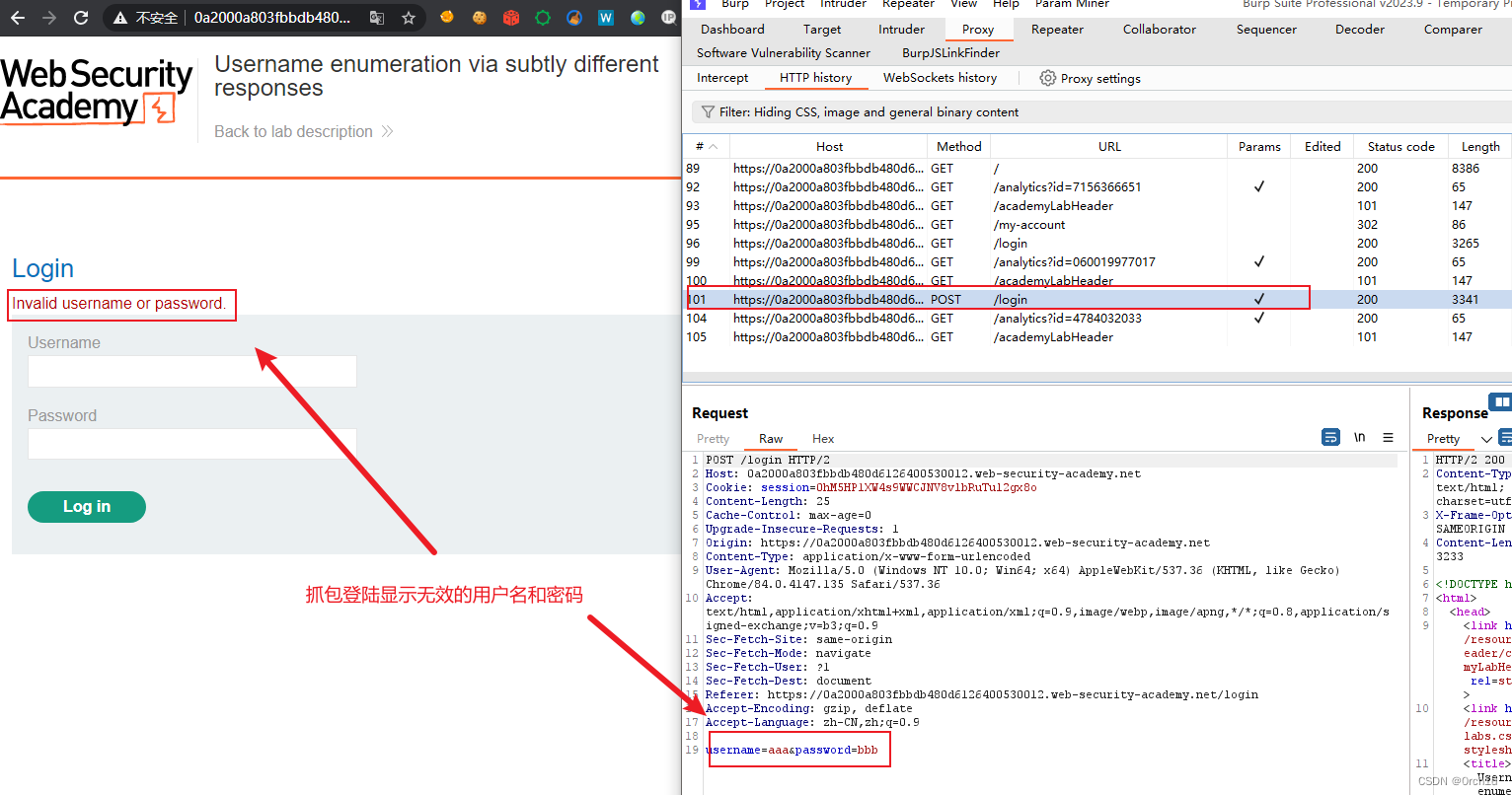This screenshot has width=1512, height=795.
Task: Open the blue broom extension icon
Action: click(x=574, y=17)
